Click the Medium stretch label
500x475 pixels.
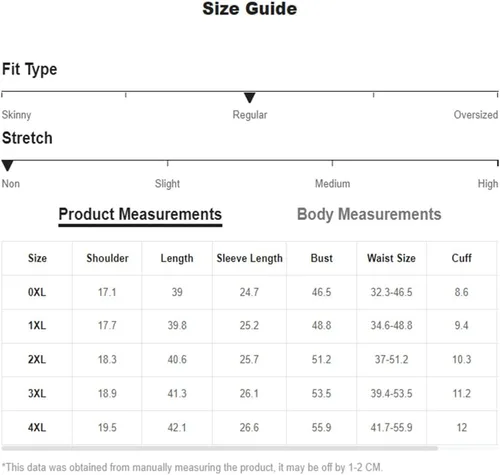pyautogui.click(x=333, y=184)
